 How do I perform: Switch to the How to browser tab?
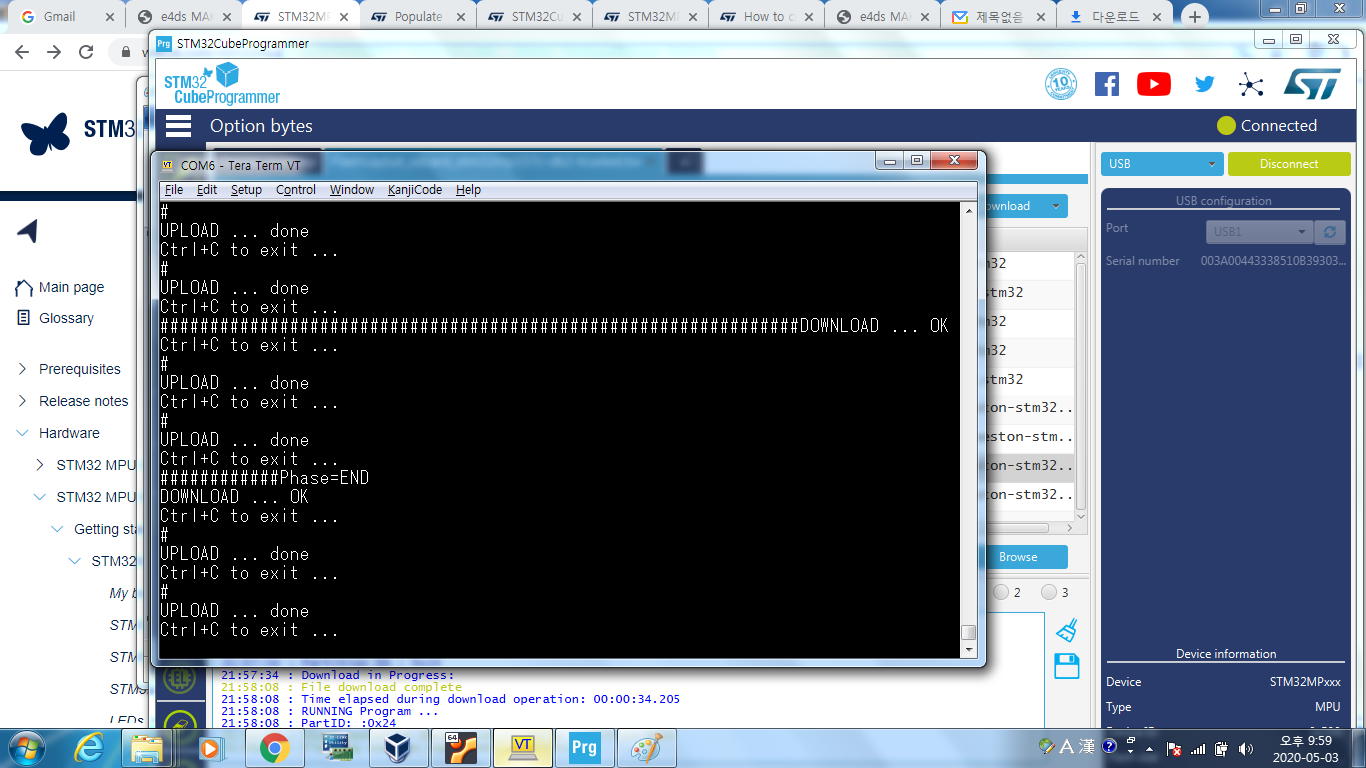pos(767,17)
